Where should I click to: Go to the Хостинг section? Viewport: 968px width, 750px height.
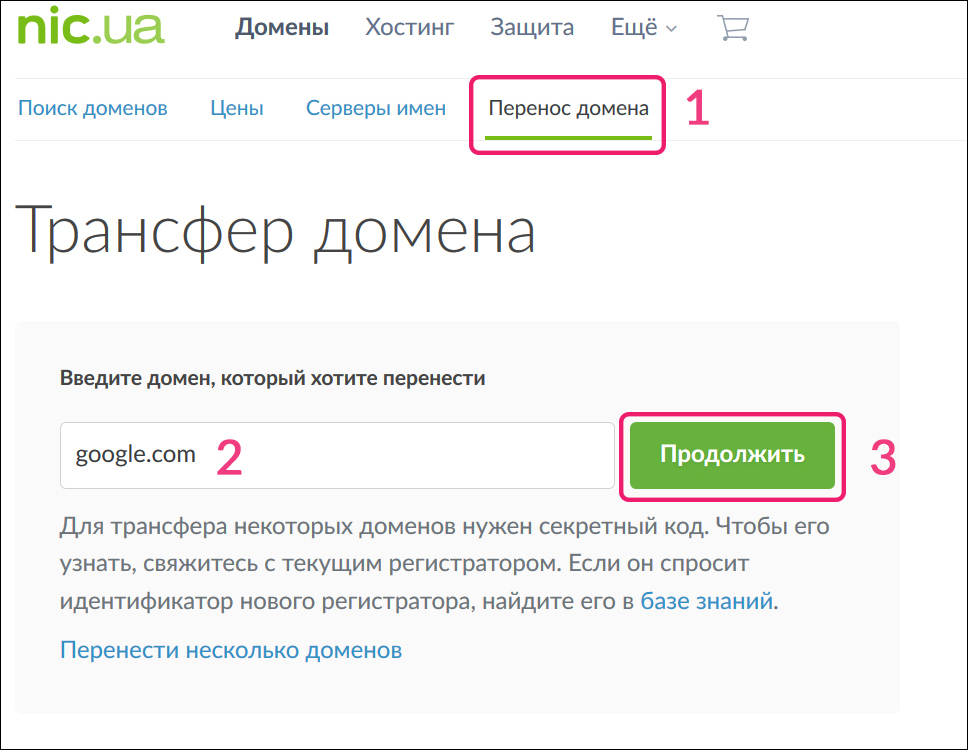[409, 28]
